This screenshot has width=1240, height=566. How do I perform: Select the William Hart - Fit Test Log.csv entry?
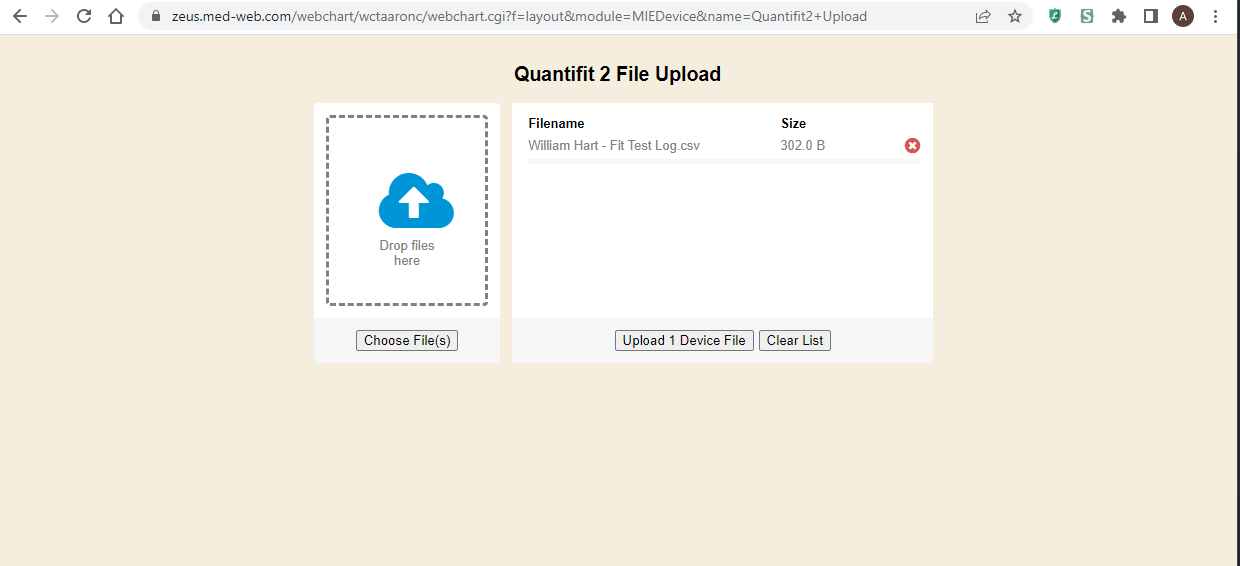614,146
